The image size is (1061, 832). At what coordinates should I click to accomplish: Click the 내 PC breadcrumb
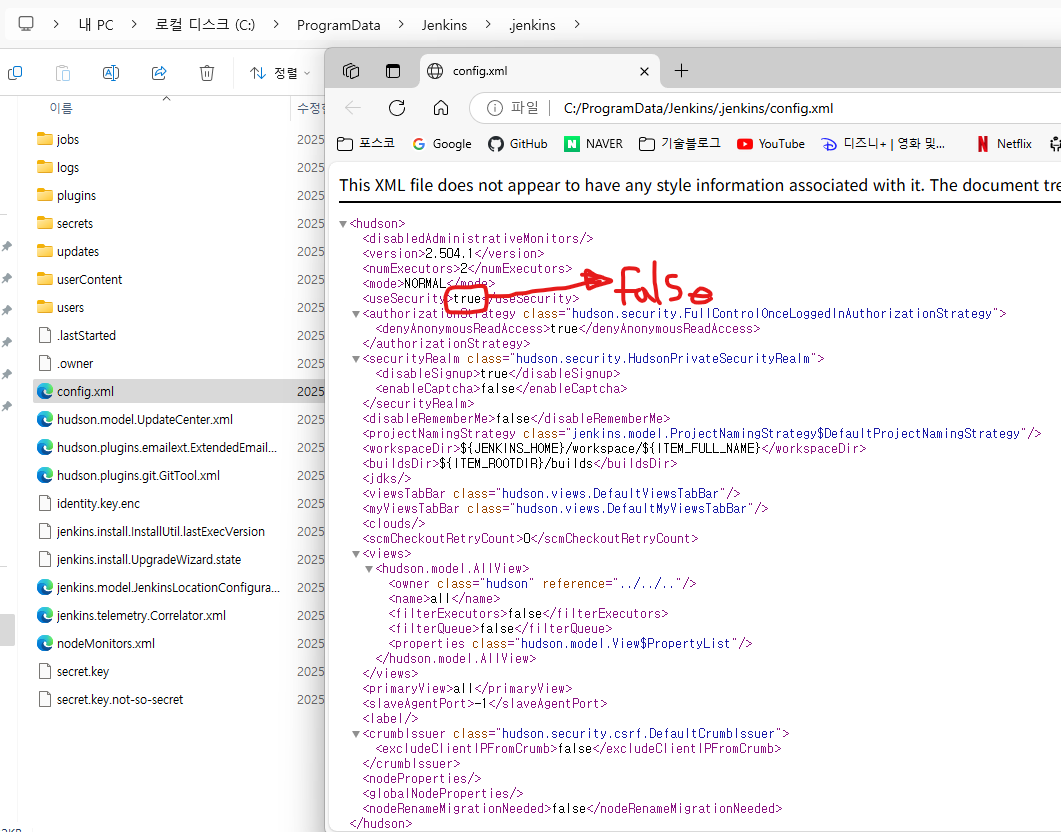[95, 25]
